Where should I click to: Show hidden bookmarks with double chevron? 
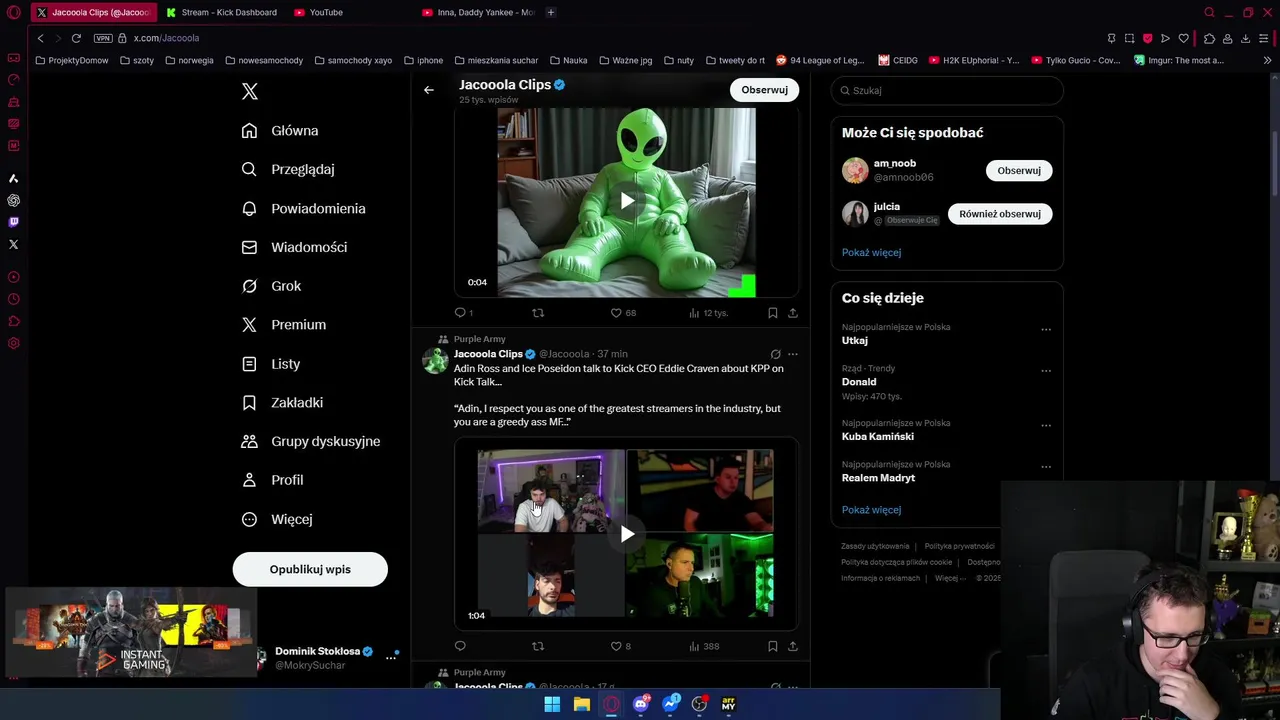click(x=1268, y=60)
